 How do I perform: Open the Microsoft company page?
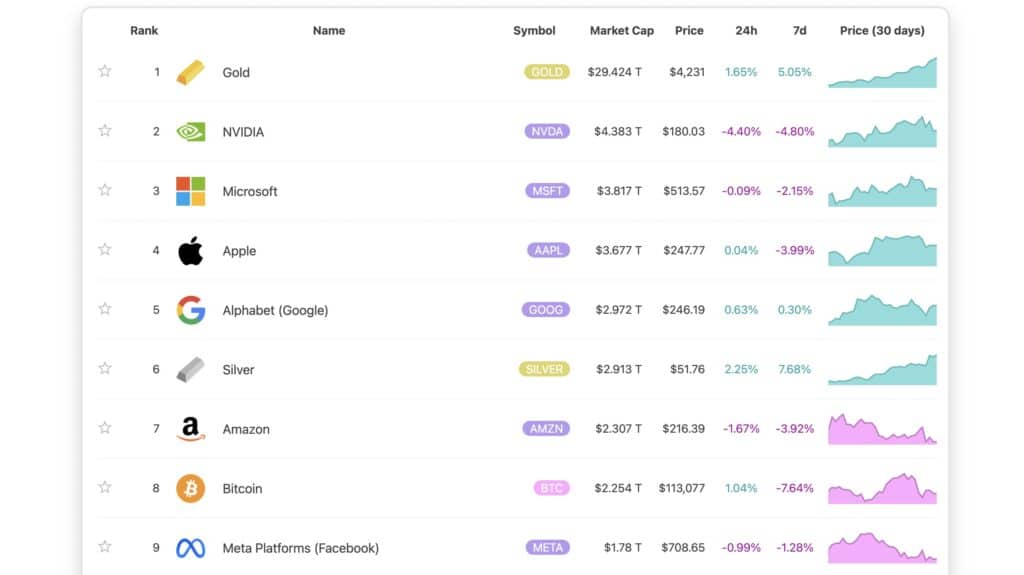249,191
